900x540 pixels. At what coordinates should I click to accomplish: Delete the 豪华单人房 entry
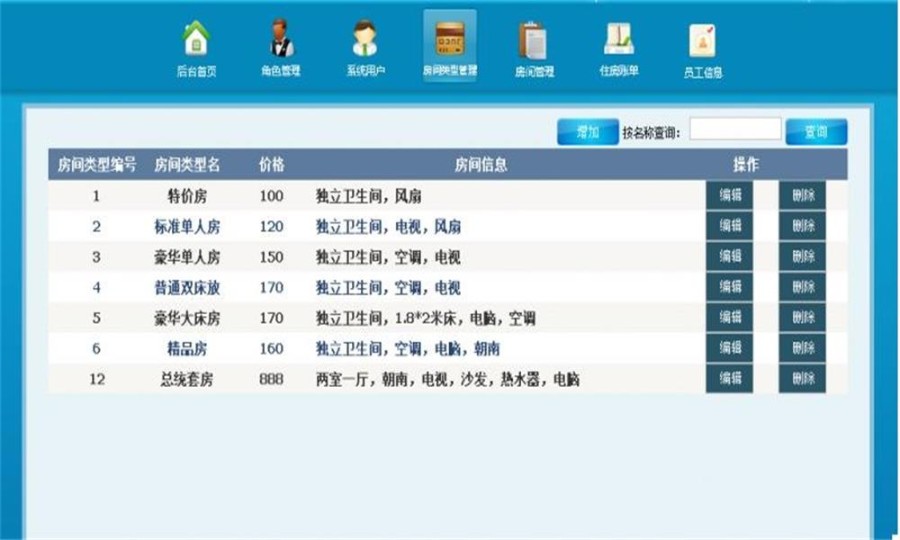[802, 257]
